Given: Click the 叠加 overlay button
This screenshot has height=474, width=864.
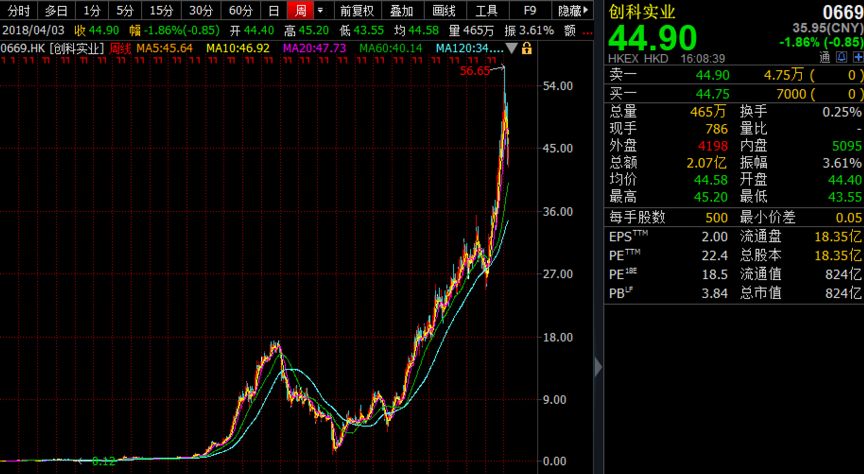Looking at the screenshot, I should point(401,10).
